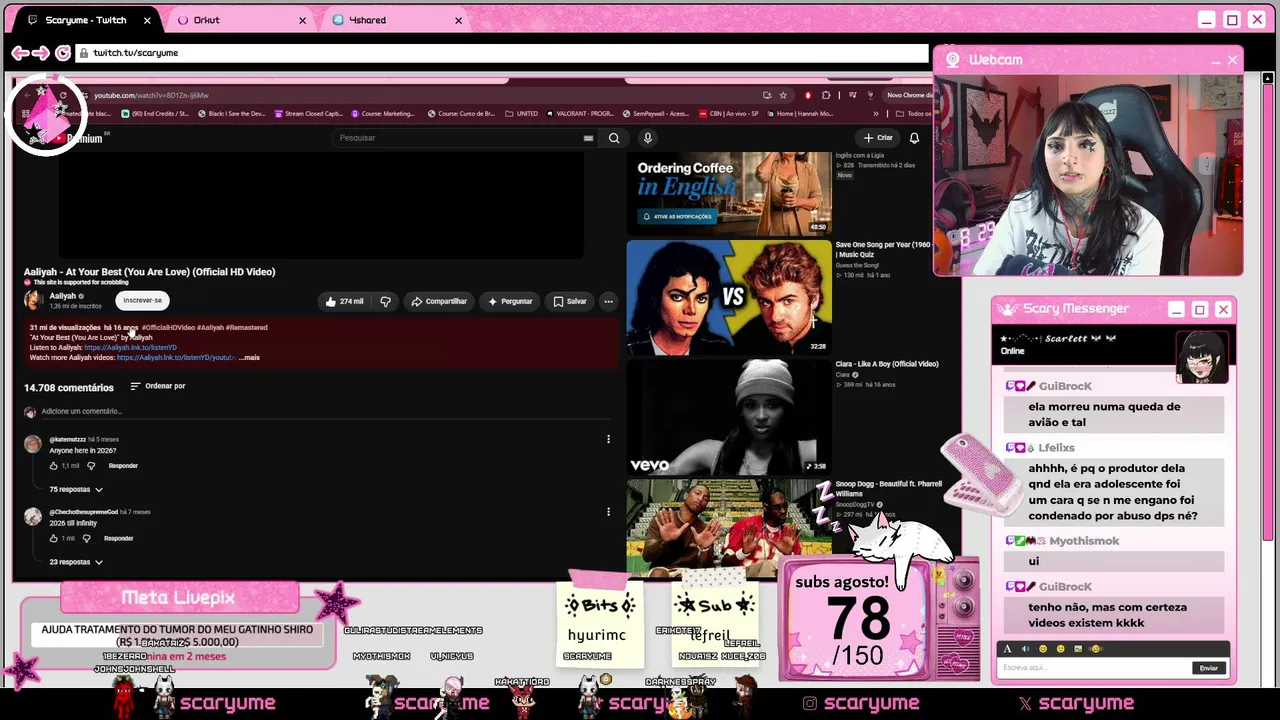Minimize the Scary Messenger window
Image resolution: width=1280 pixels, height=720 pixels.
point(1176,310)
